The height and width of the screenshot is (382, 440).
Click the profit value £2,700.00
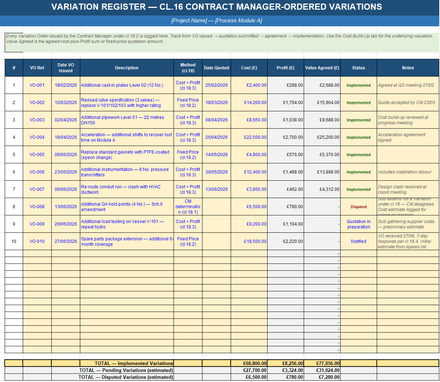point(286,137)
